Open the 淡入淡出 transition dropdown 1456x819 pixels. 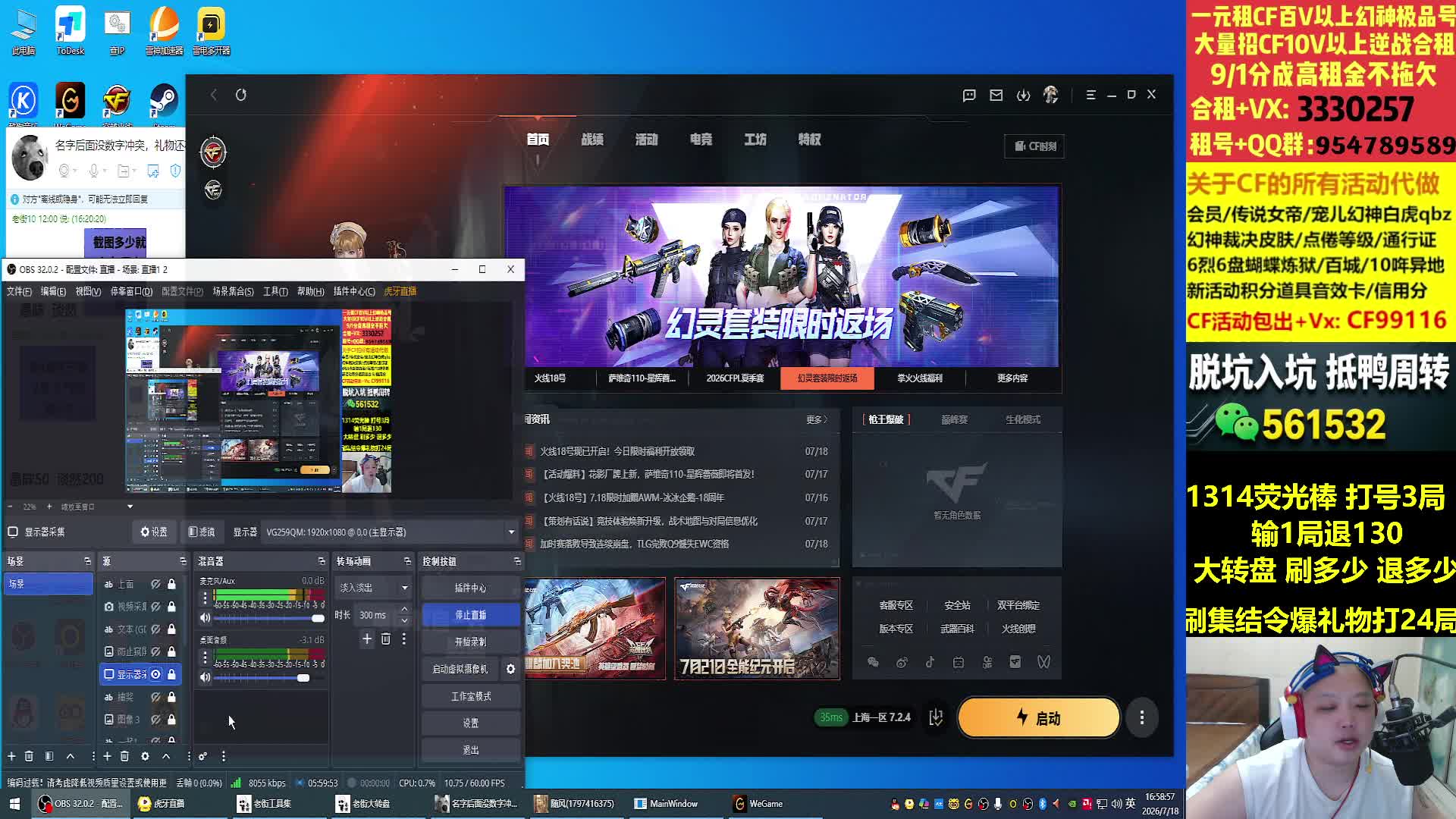point(373,588)
